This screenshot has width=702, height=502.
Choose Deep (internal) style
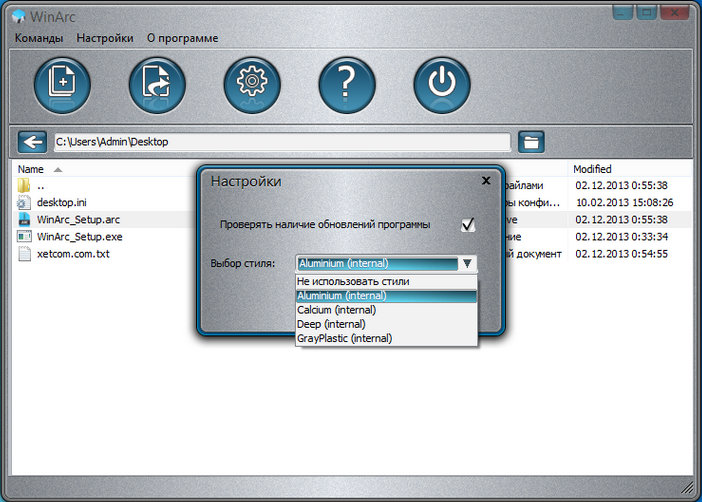pos(386,324)
